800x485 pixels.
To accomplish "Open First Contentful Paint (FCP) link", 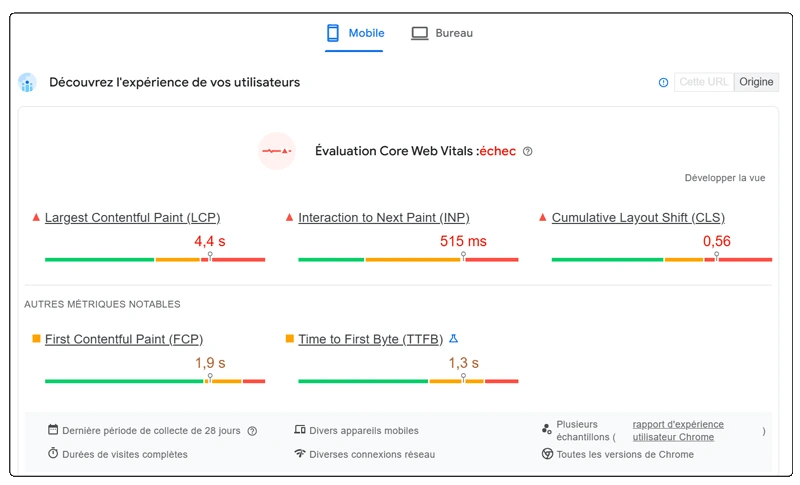I will click(124, 339).
